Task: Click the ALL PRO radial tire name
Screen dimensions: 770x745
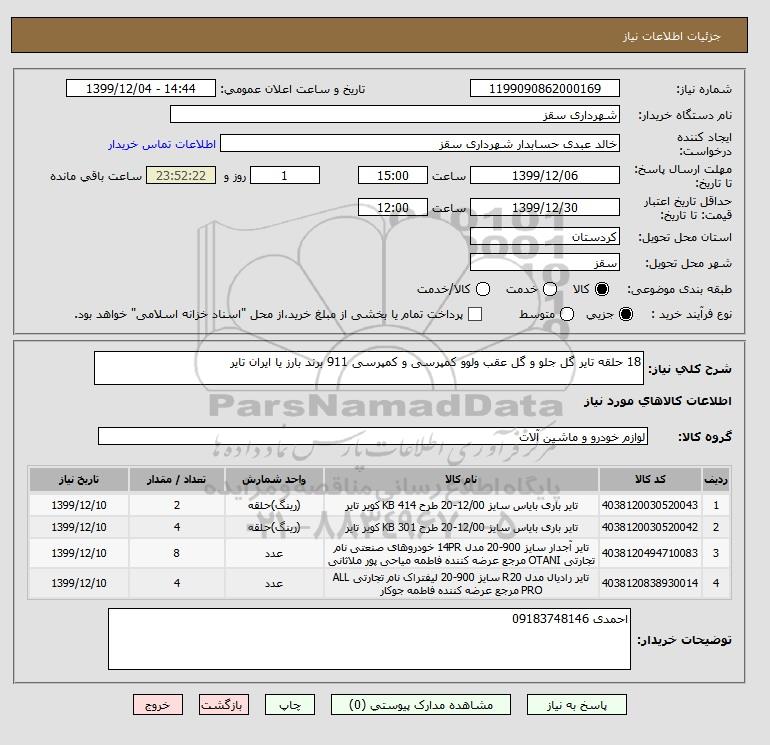Action: [461, 583]
